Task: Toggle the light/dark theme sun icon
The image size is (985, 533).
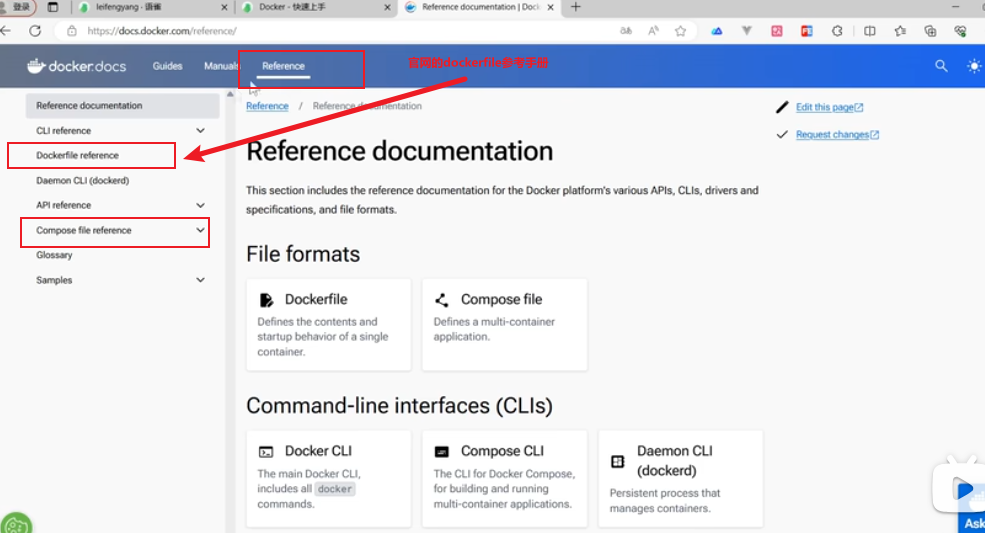Action: [974, 66]
